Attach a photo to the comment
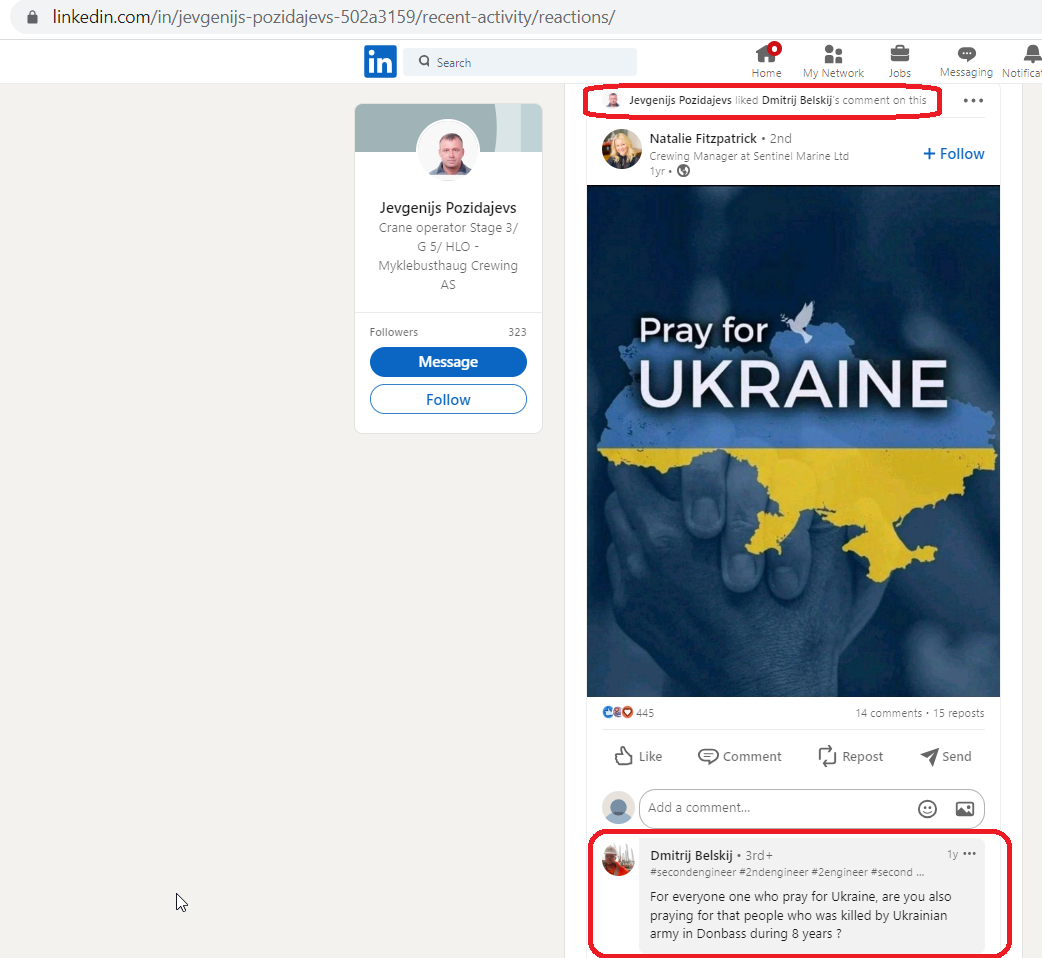The height and width of the screenshot is (958, 1042). click(964, 809)
